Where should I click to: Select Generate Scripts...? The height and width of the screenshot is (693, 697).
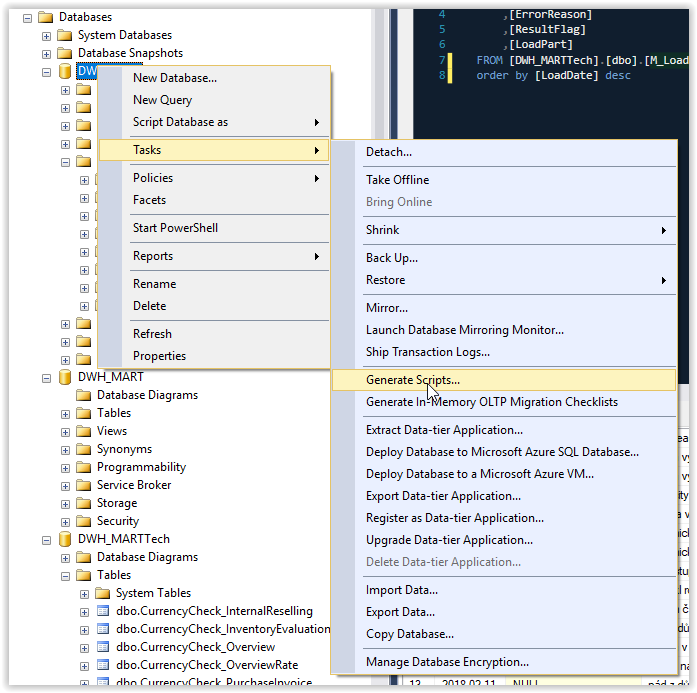click(x=504, y=380)
